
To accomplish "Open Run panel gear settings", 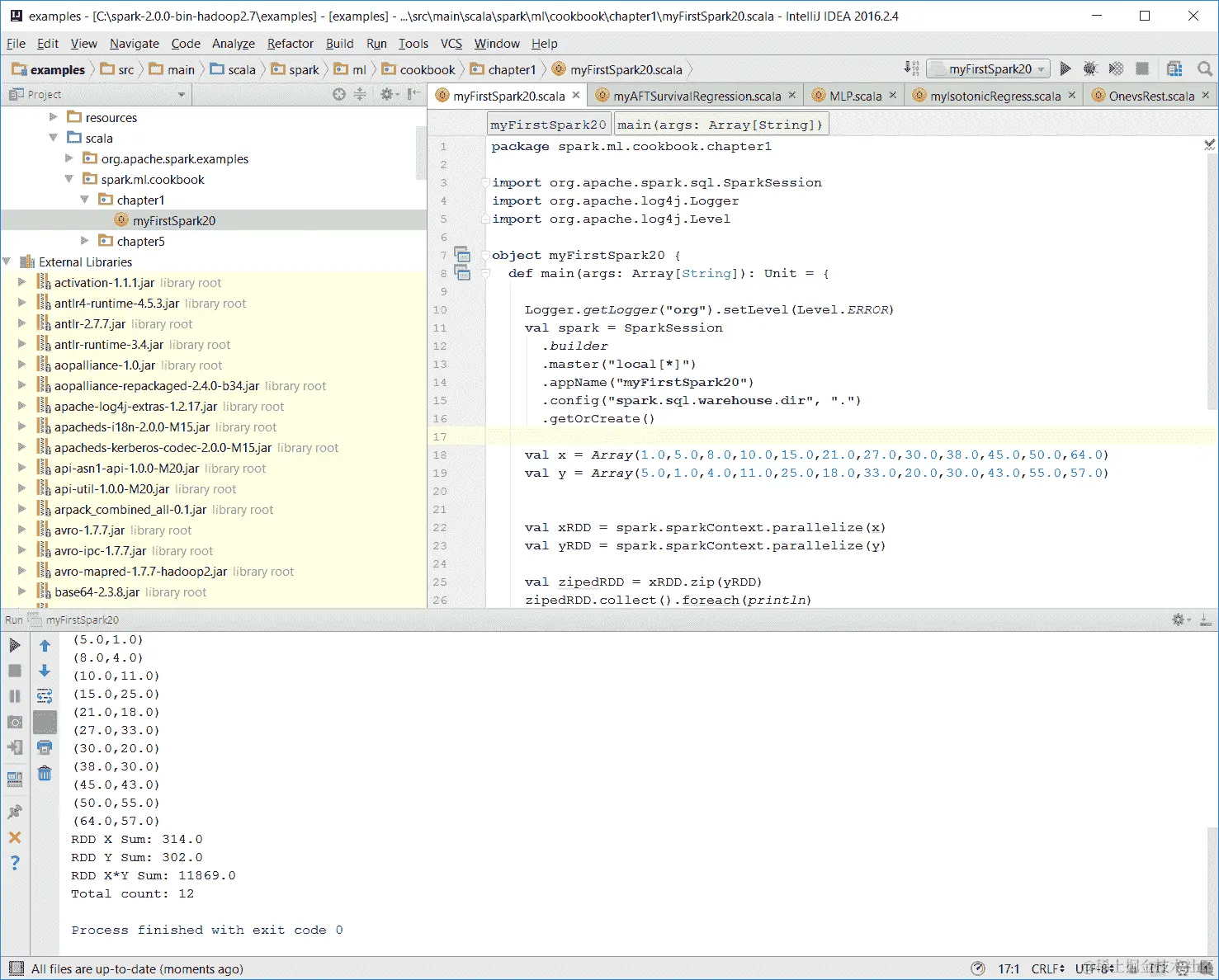I will point(1180,620).
